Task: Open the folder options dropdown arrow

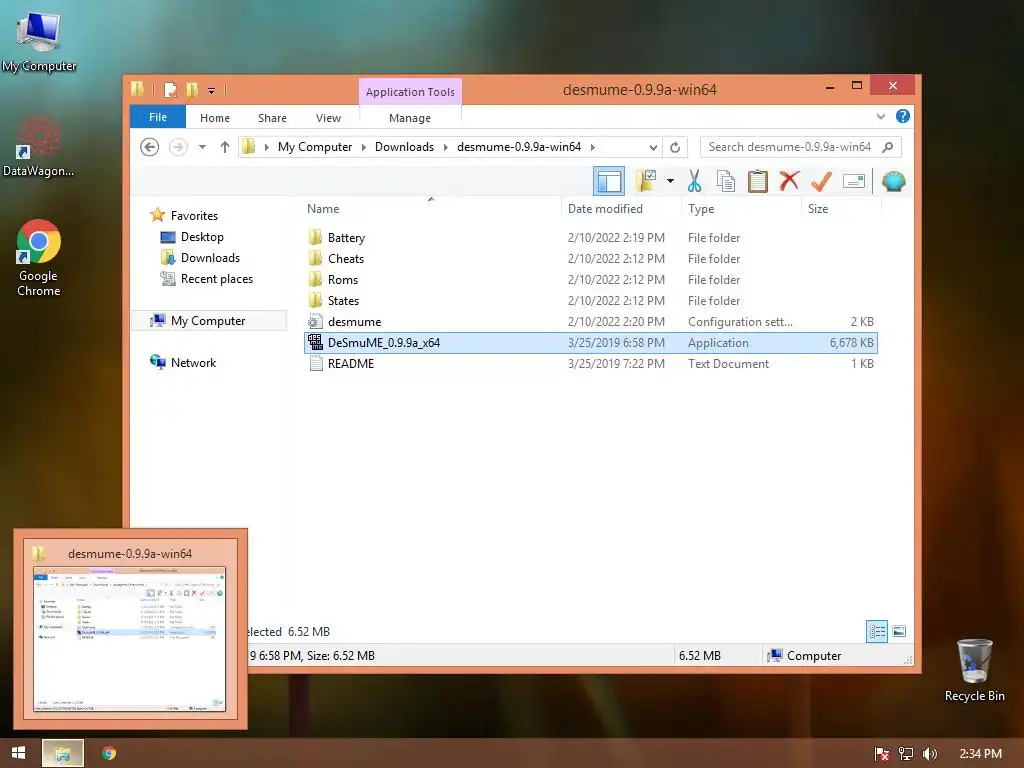Action: (670, 181)
